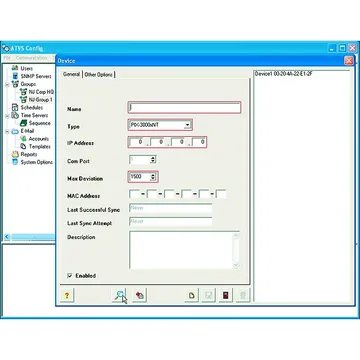Open System Options in the tree
The image size is (360, 360).
37,162
